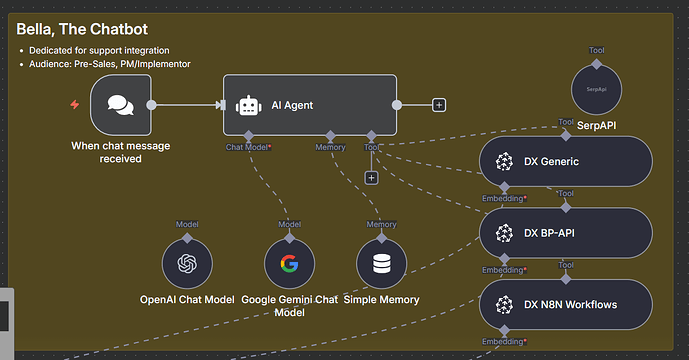Add a node after AI Agent output
This screenshot has width=689, height=360.
(439, 105)
